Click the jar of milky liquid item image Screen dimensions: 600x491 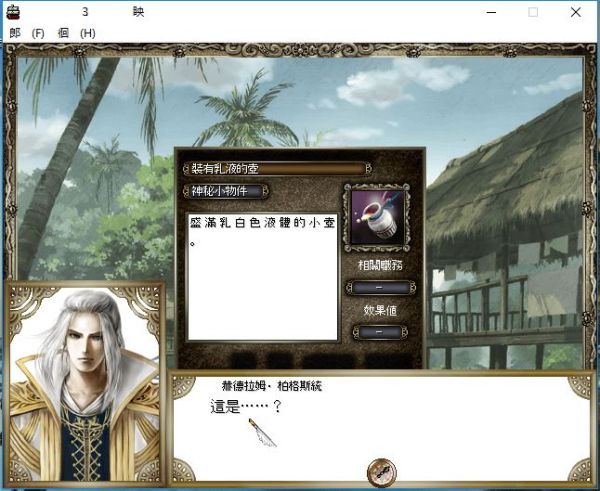(x=378, y=217)
